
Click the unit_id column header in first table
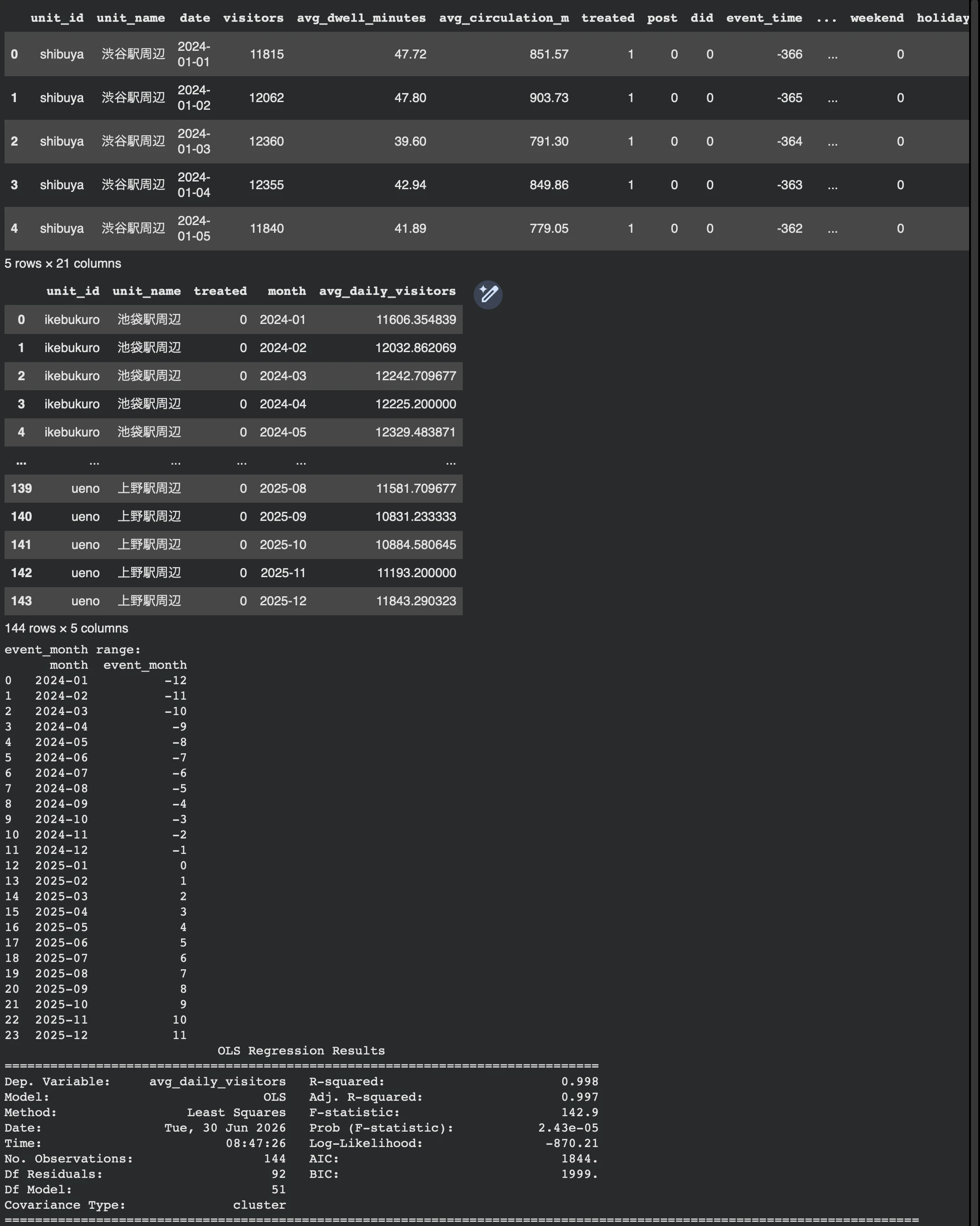click(57, 18)
